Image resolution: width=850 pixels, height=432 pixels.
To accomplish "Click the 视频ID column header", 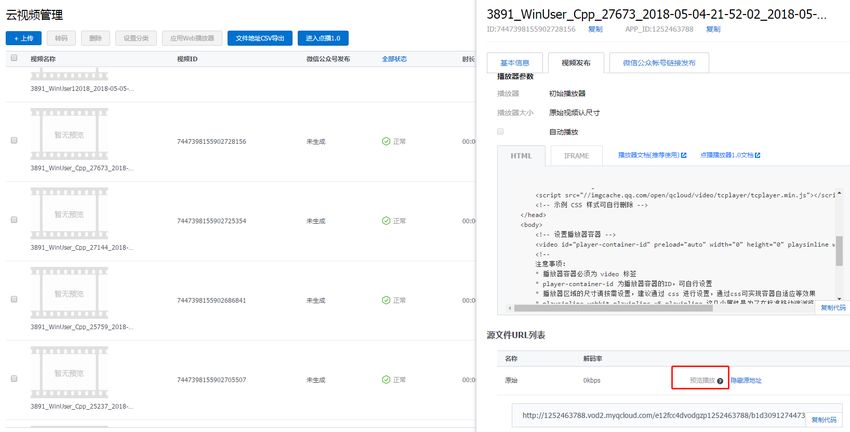I will 187,59.
